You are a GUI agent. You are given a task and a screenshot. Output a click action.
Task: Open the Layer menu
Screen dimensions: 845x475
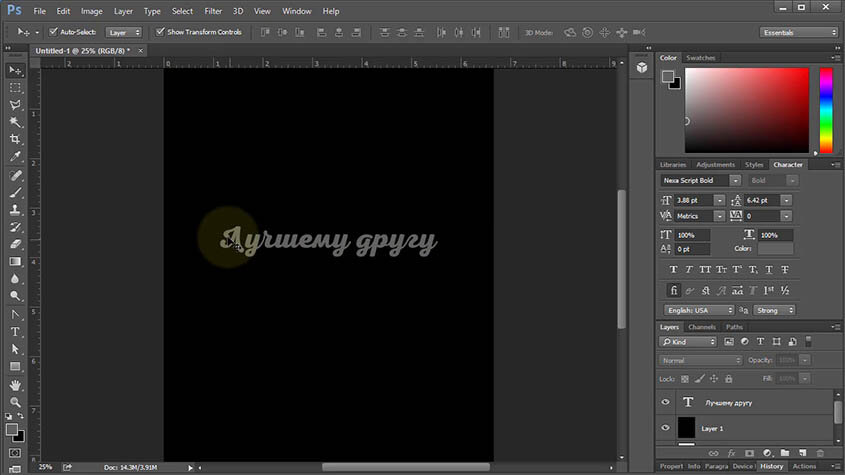click(123, 11)
